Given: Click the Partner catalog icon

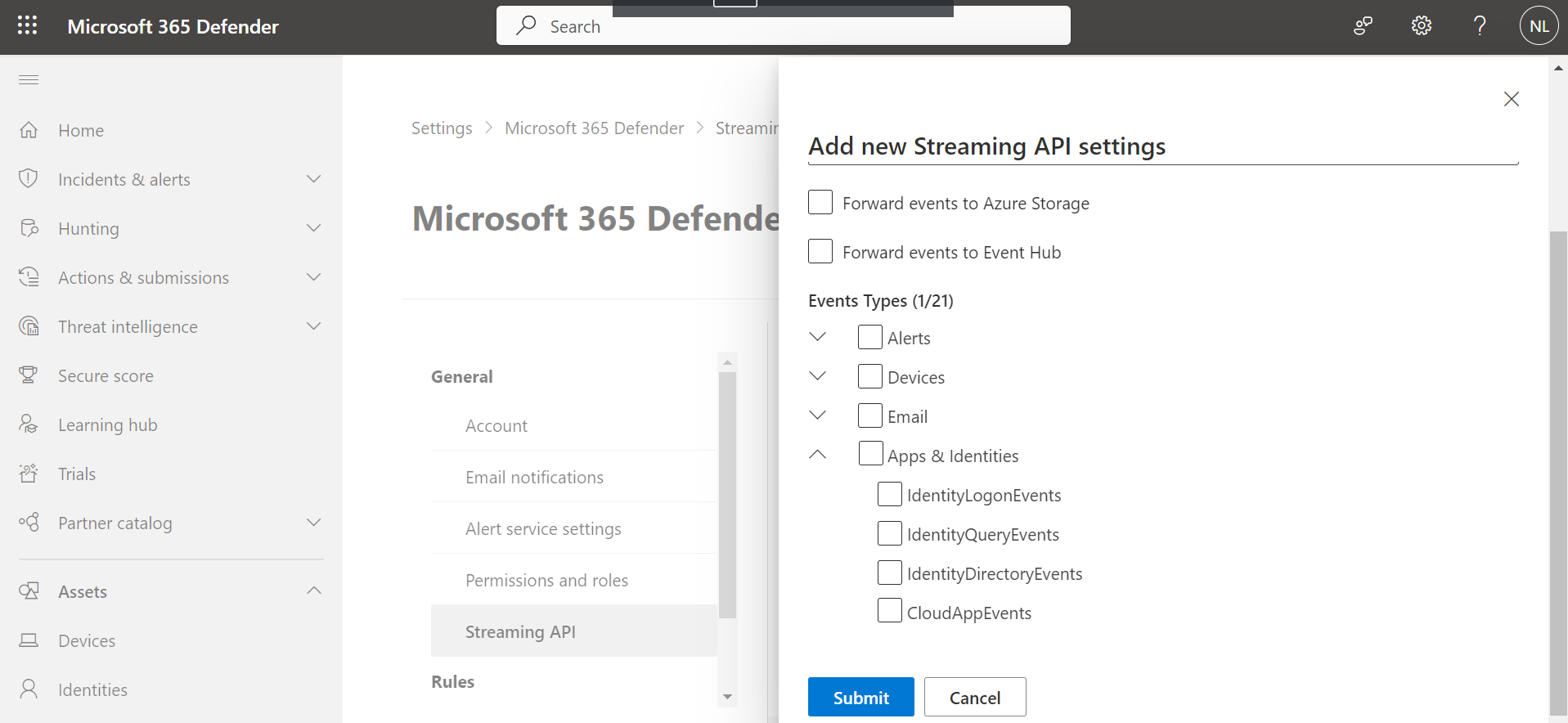Looking at the screenshot, I should click(x=29, y=522).
